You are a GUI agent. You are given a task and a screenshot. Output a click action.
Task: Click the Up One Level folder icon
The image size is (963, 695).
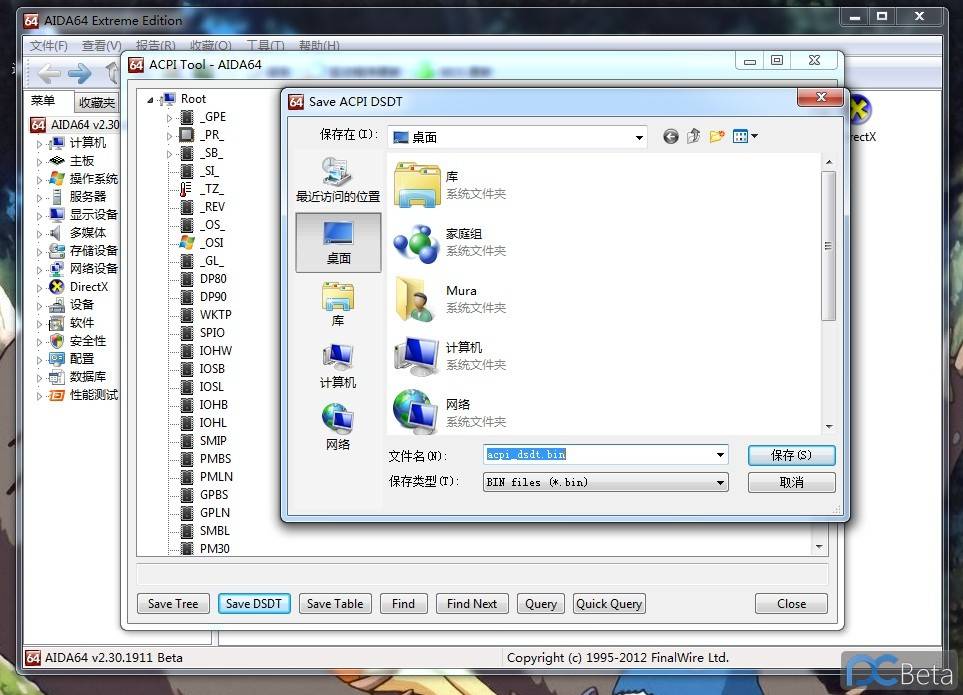coord(693,137)
